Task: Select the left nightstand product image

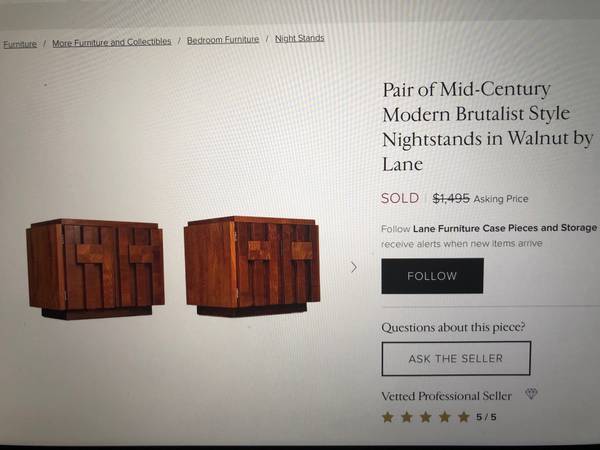Action: pyautogui.click(x=96, y=268)
